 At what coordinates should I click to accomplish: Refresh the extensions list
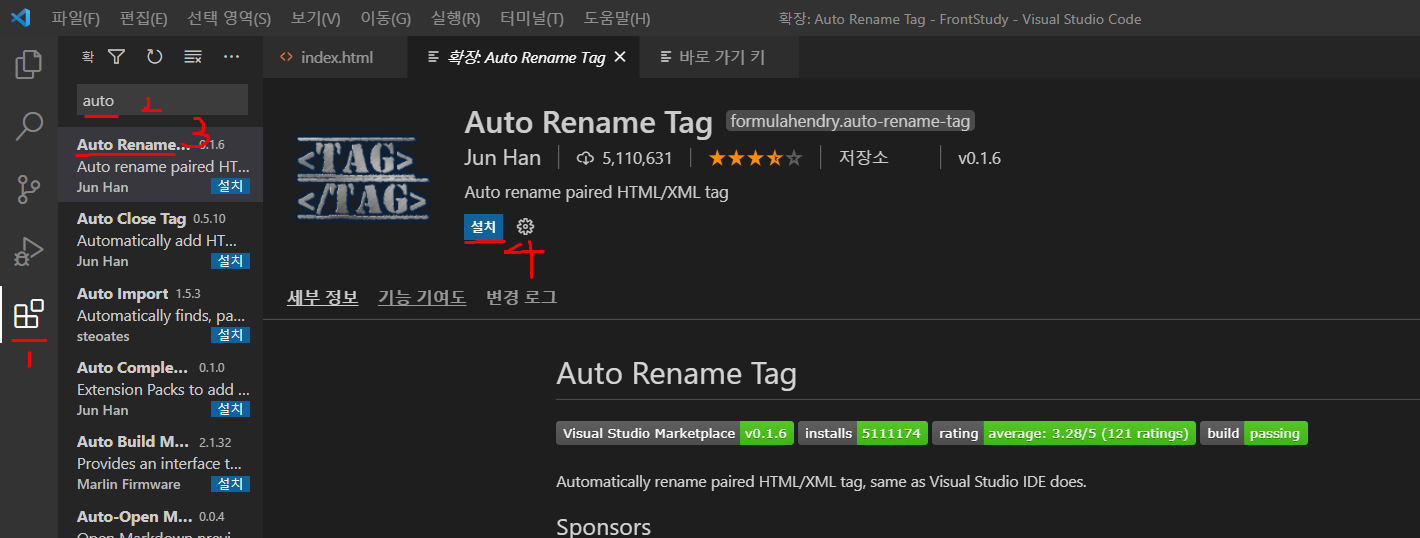click(x=154, y=57)
